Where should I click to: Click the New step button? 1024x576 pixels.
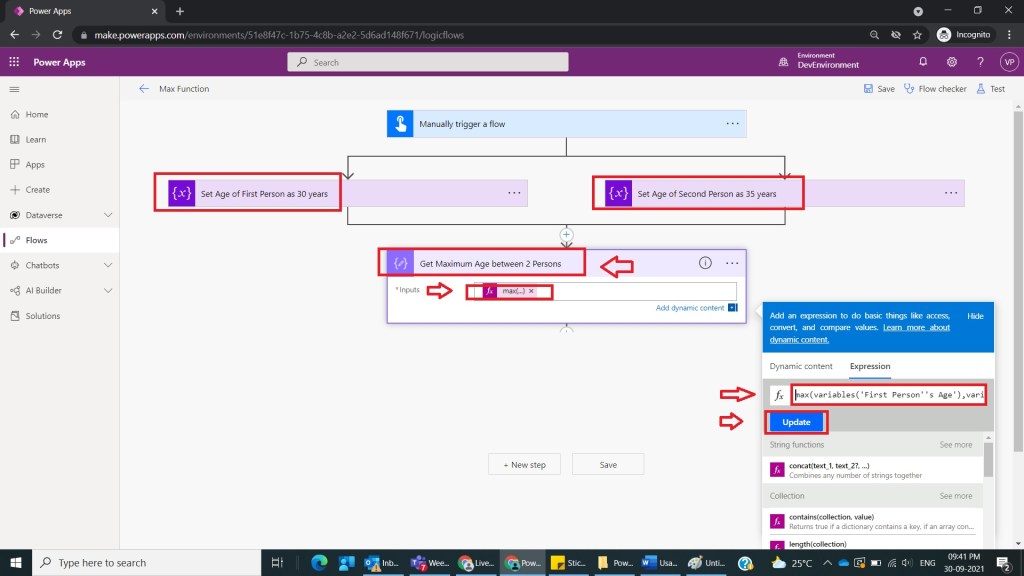(x=525, y=464)
